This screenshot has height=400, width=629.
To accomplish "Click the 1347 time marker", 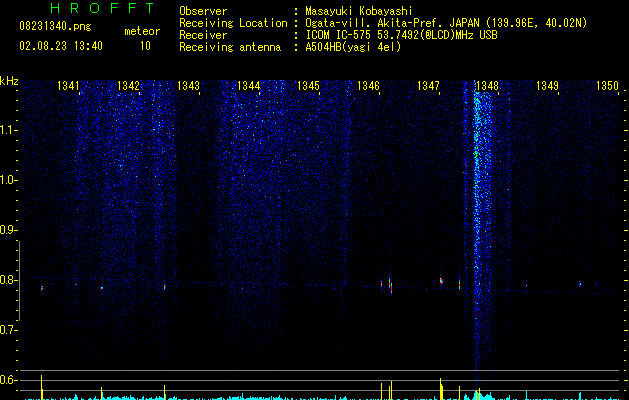I will point(428,86).
